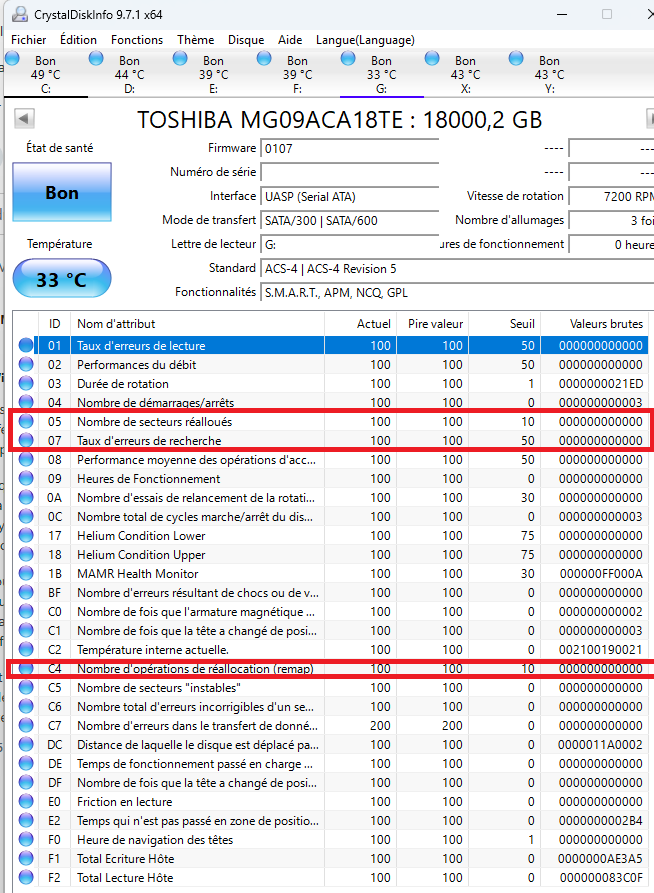Click the Lettre de lecteur field G:
The width and height of the screenshot is (654, 893).
[x=349, y=244]
